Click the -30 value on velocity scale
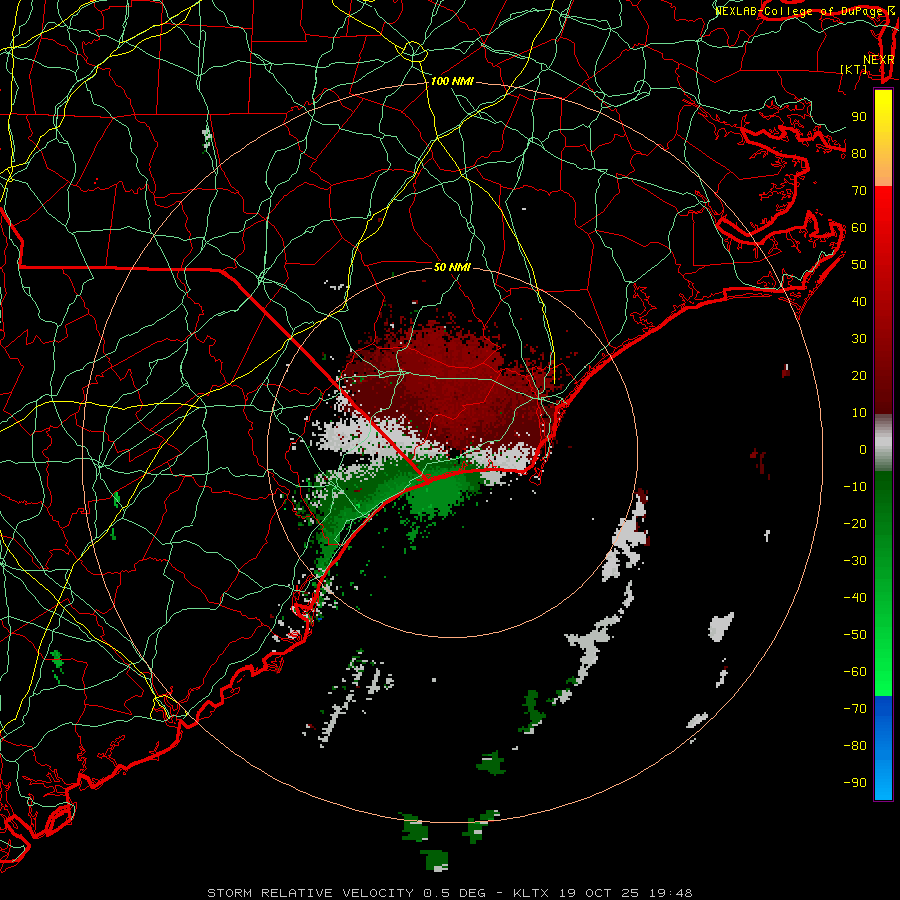 [x=855, y=561]
